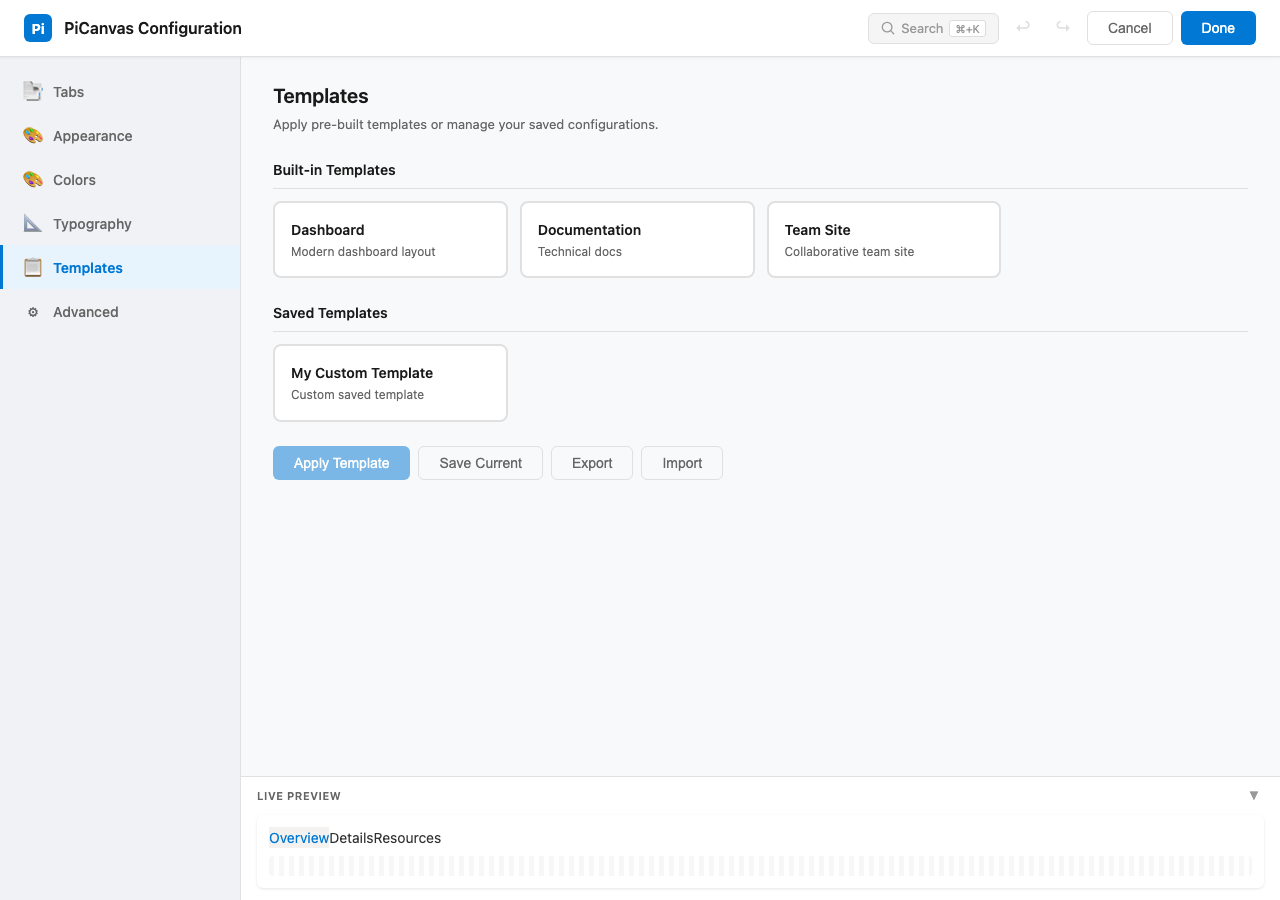Click the Templates clipboard icon
The height and width of the screenshot is (900, 1280).
click(33, 268)
